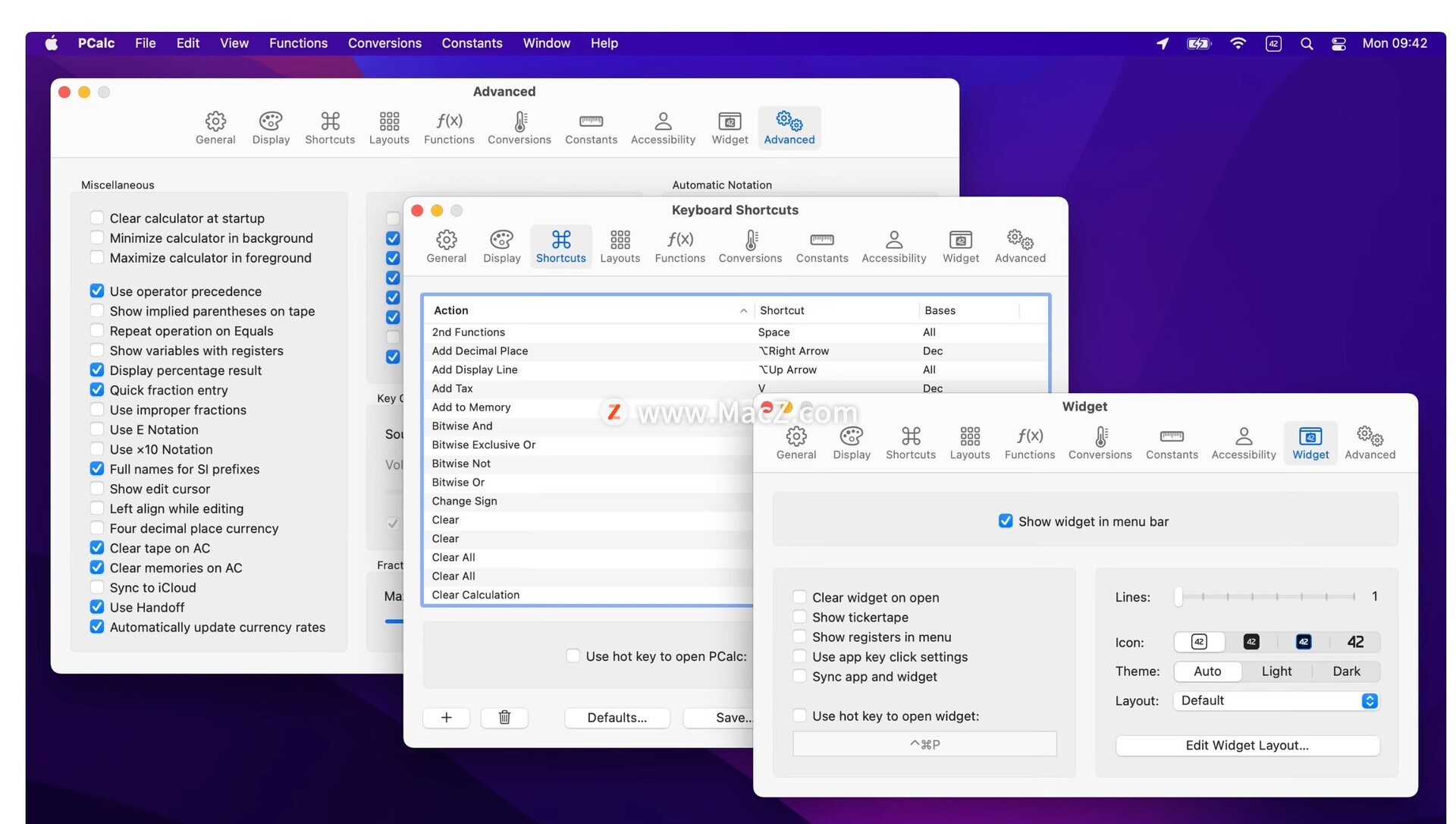The image size is (1456, 824).
Task: Click Action column header sort arrow
Action: (x=743, y=310)
